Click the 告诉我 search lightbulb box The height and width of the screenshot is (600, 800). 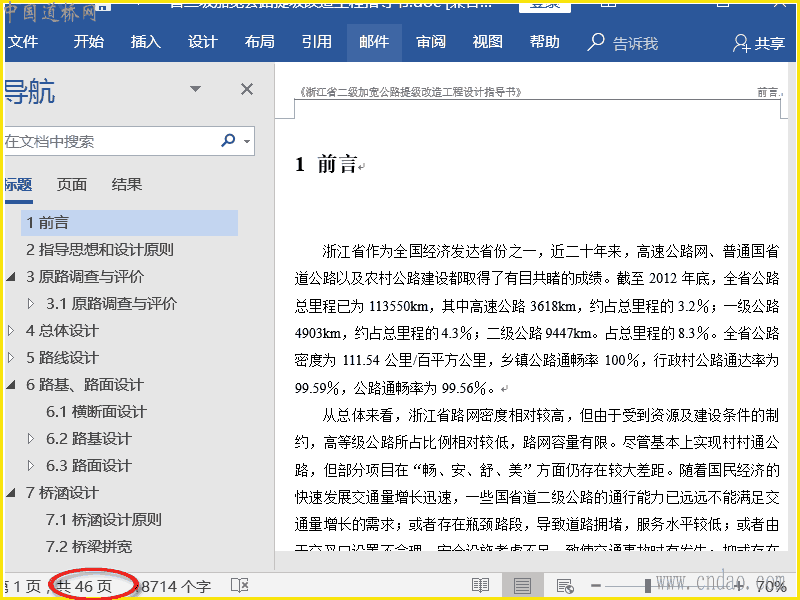622,43
